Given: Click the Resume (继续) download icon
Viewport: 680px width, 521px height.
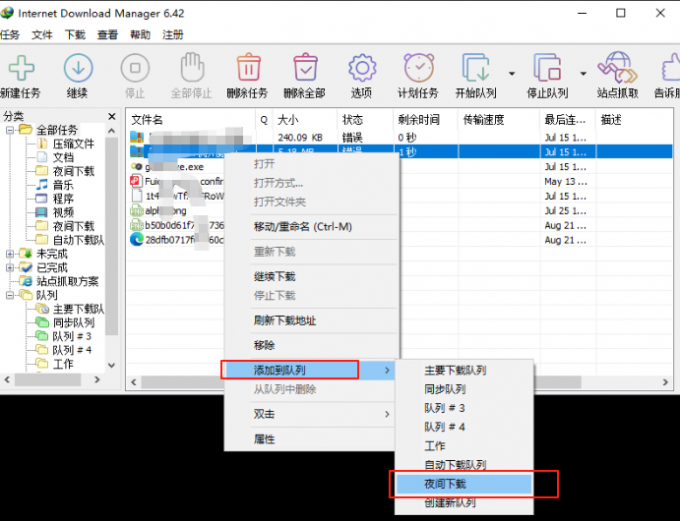Looking at the screenshot, I should [78, 68].
